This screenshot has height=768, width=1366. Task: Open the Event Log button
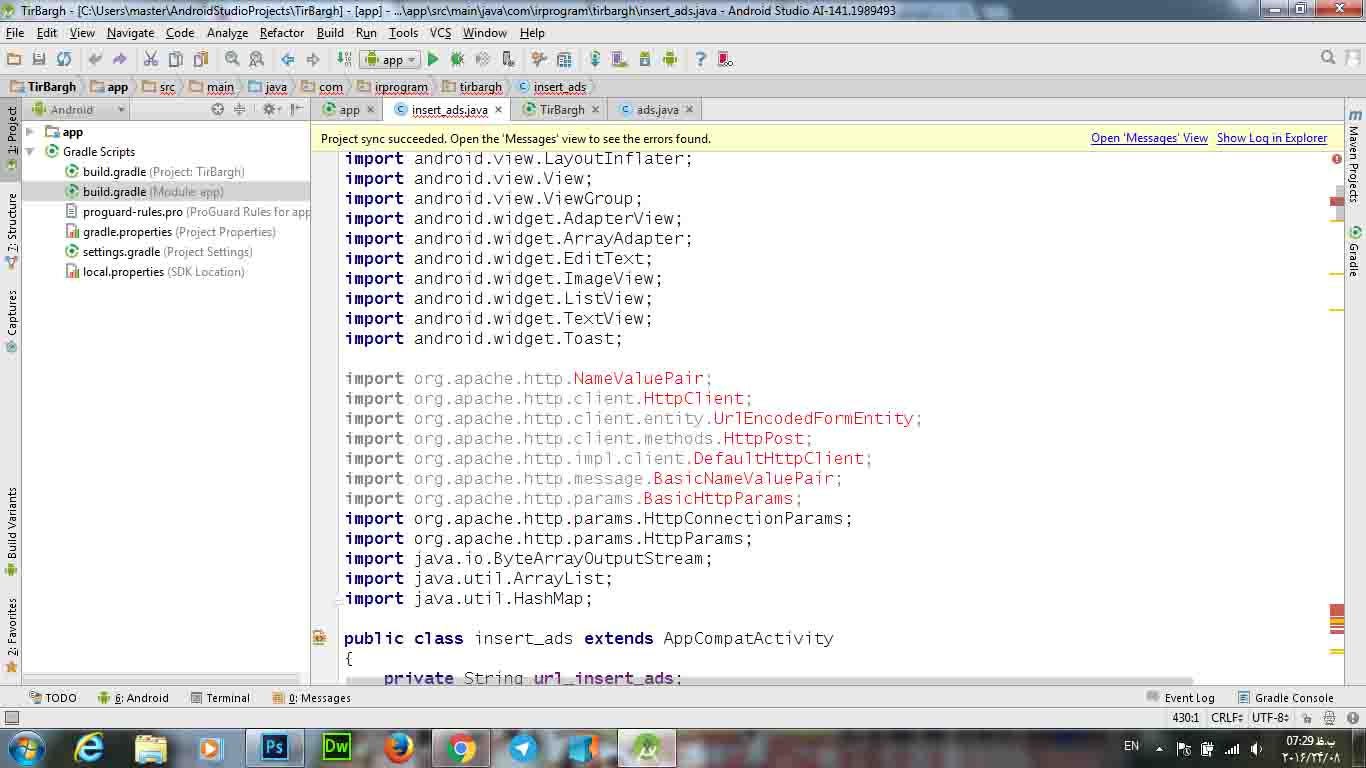[x=1180, y=698]
